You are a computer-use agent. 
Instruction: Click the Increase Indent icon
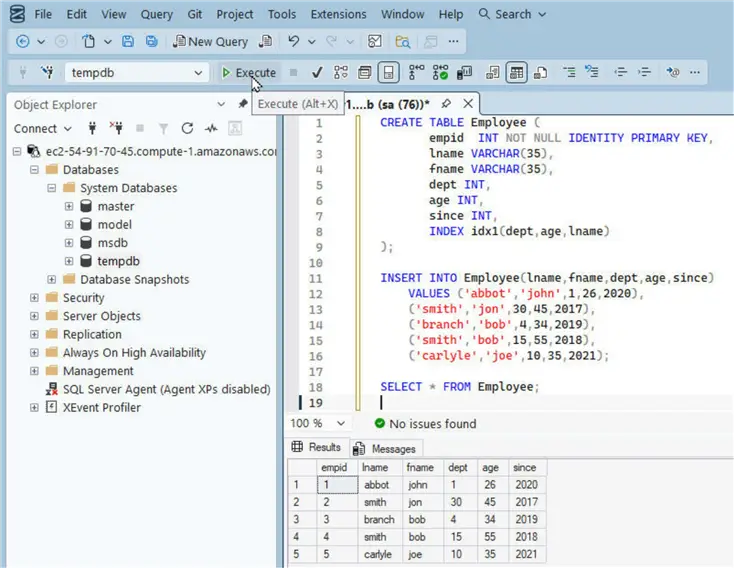coord(644,73)
